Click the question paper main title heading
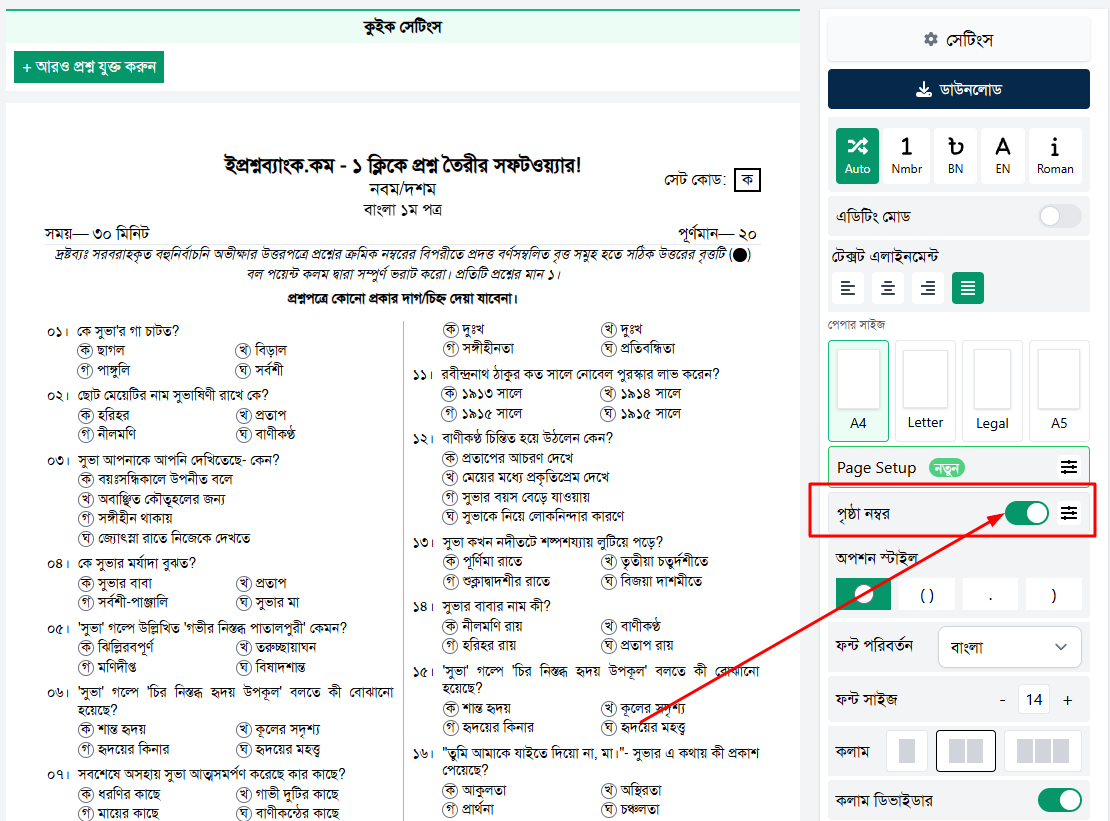This screenshot has height=821, width=1110. coord(402,165)
